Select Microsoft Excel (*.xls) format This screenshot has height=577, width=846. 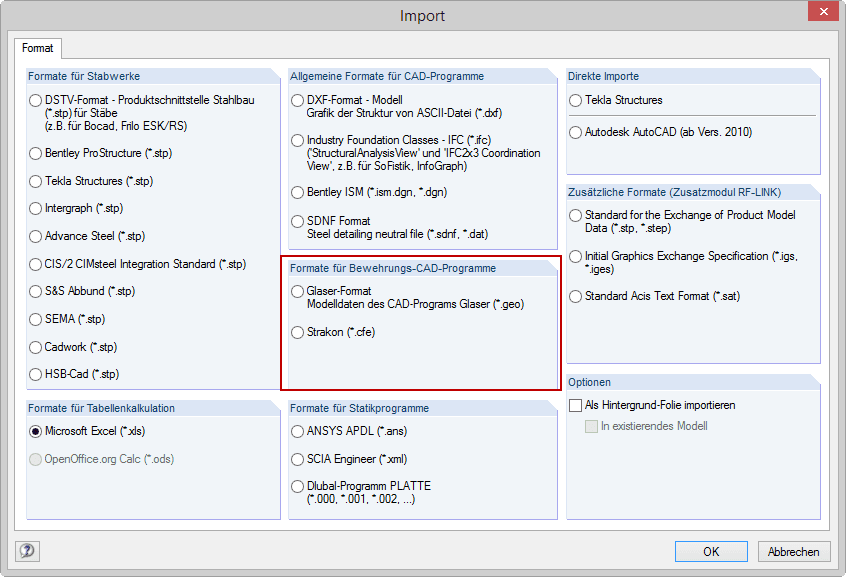click(x=33, y=430)
